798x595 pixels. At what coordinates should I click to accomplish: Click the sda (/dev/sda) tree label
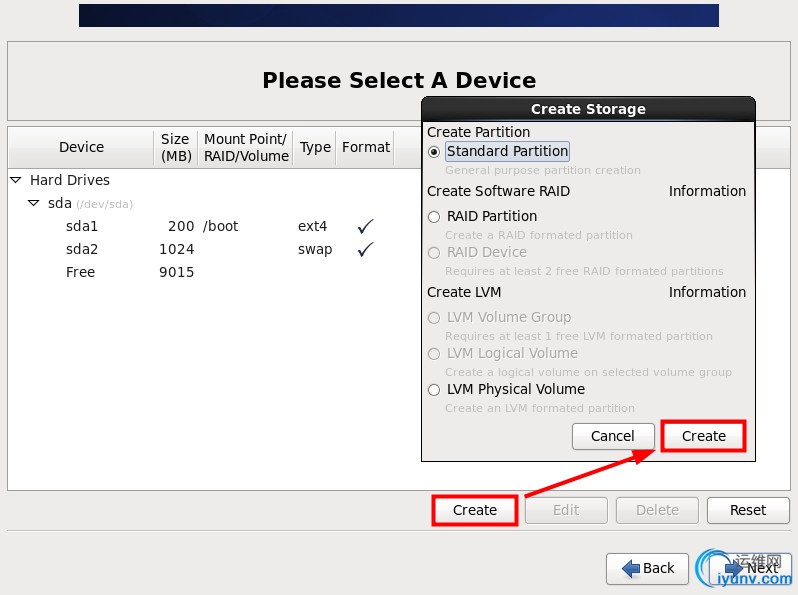(x=90, y=204)
